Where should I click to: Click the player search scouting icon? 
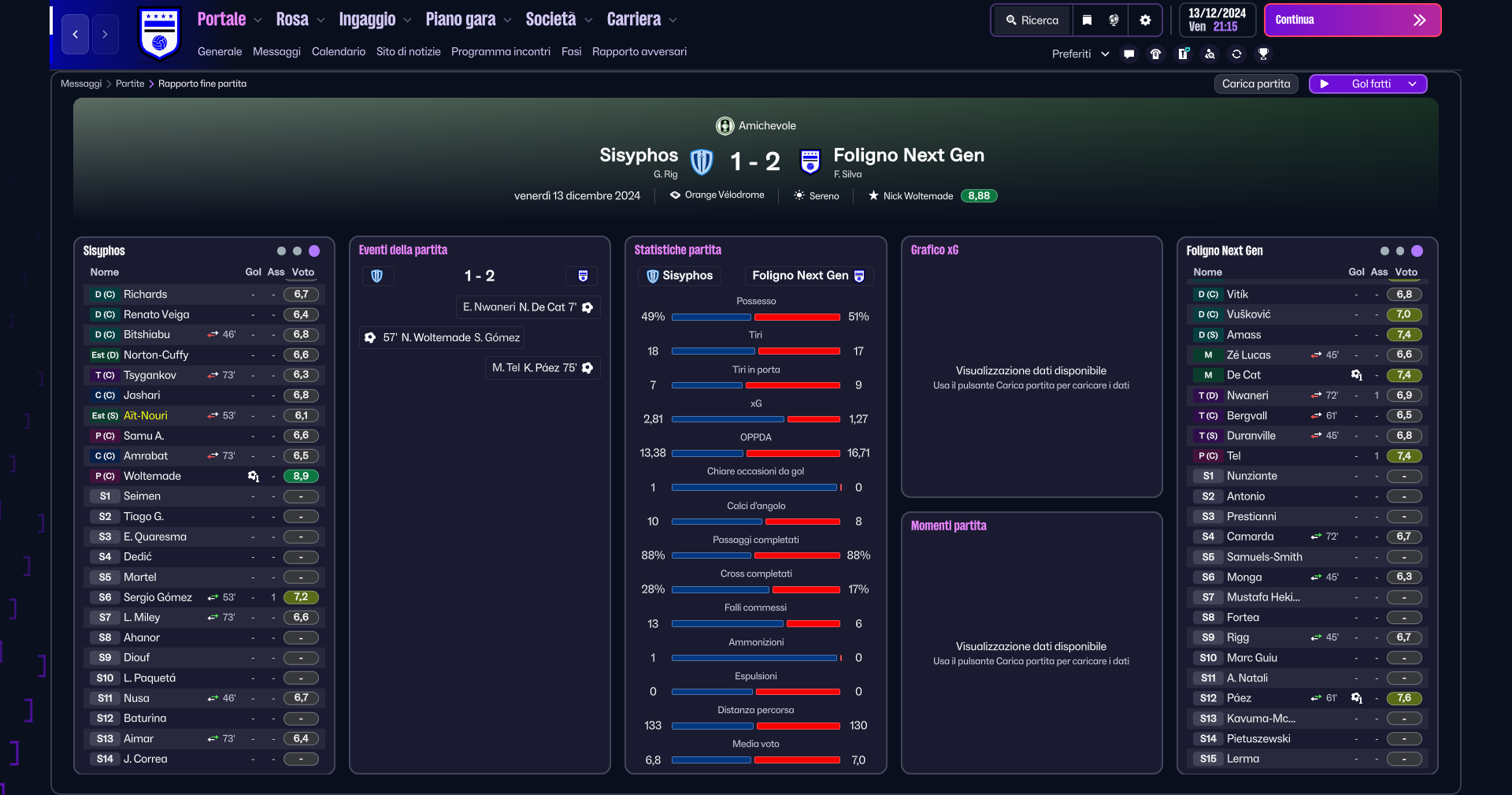1210,54
